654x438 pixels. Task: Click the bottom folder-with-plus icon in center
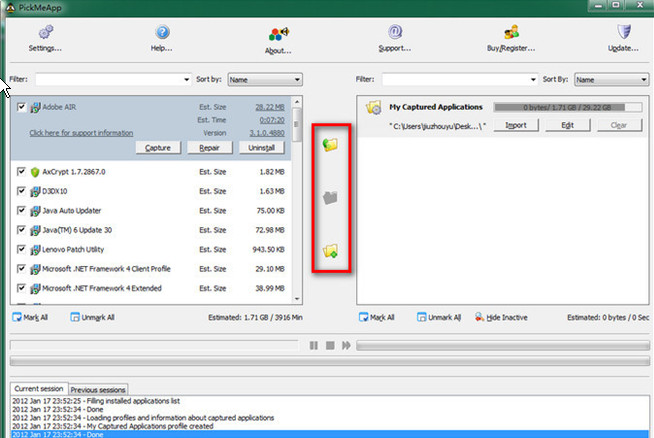pyautogui.click(x=330, y=251)
